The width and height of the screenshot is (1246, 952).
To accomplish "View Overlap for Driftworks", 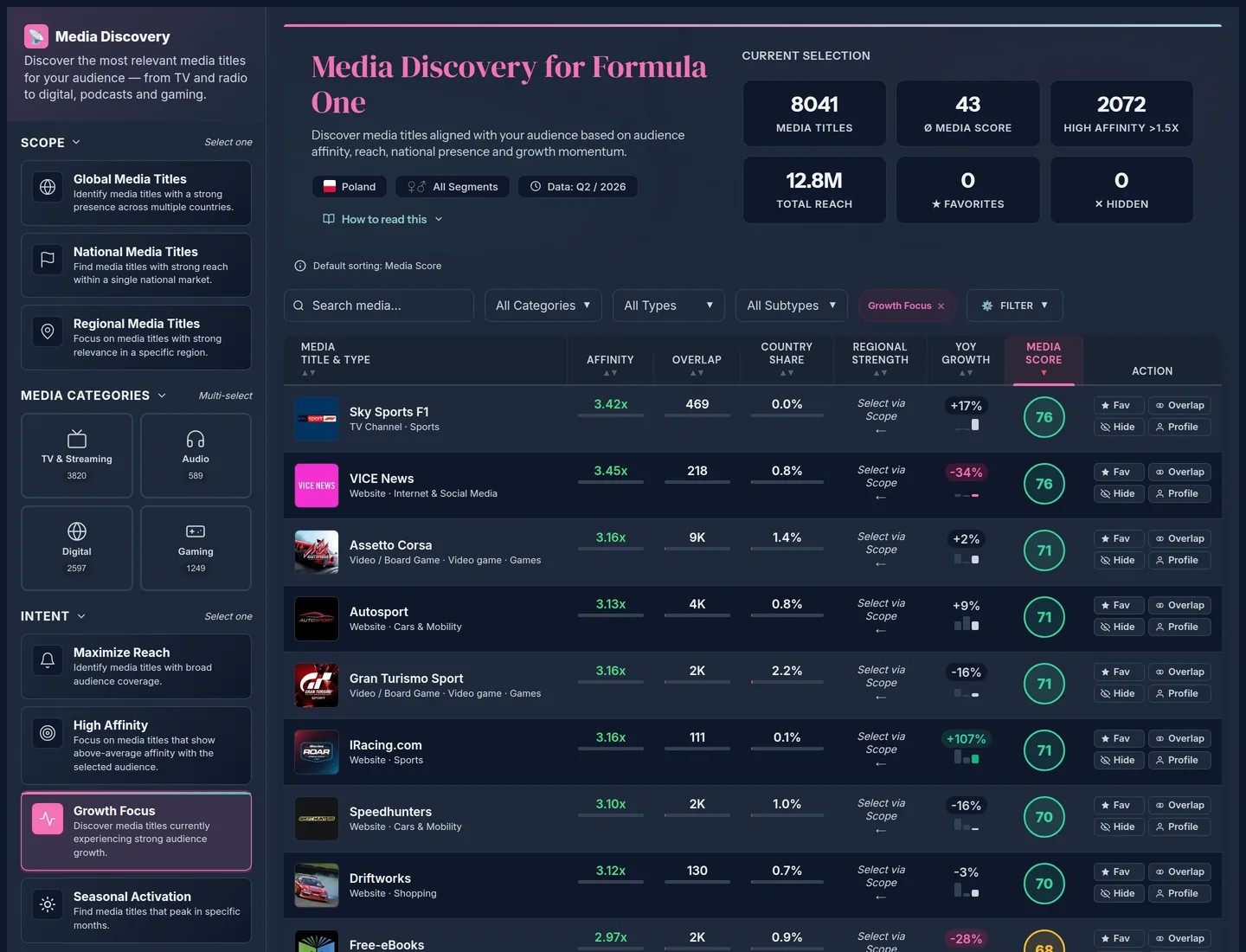I will click(x=1179, y=872).
